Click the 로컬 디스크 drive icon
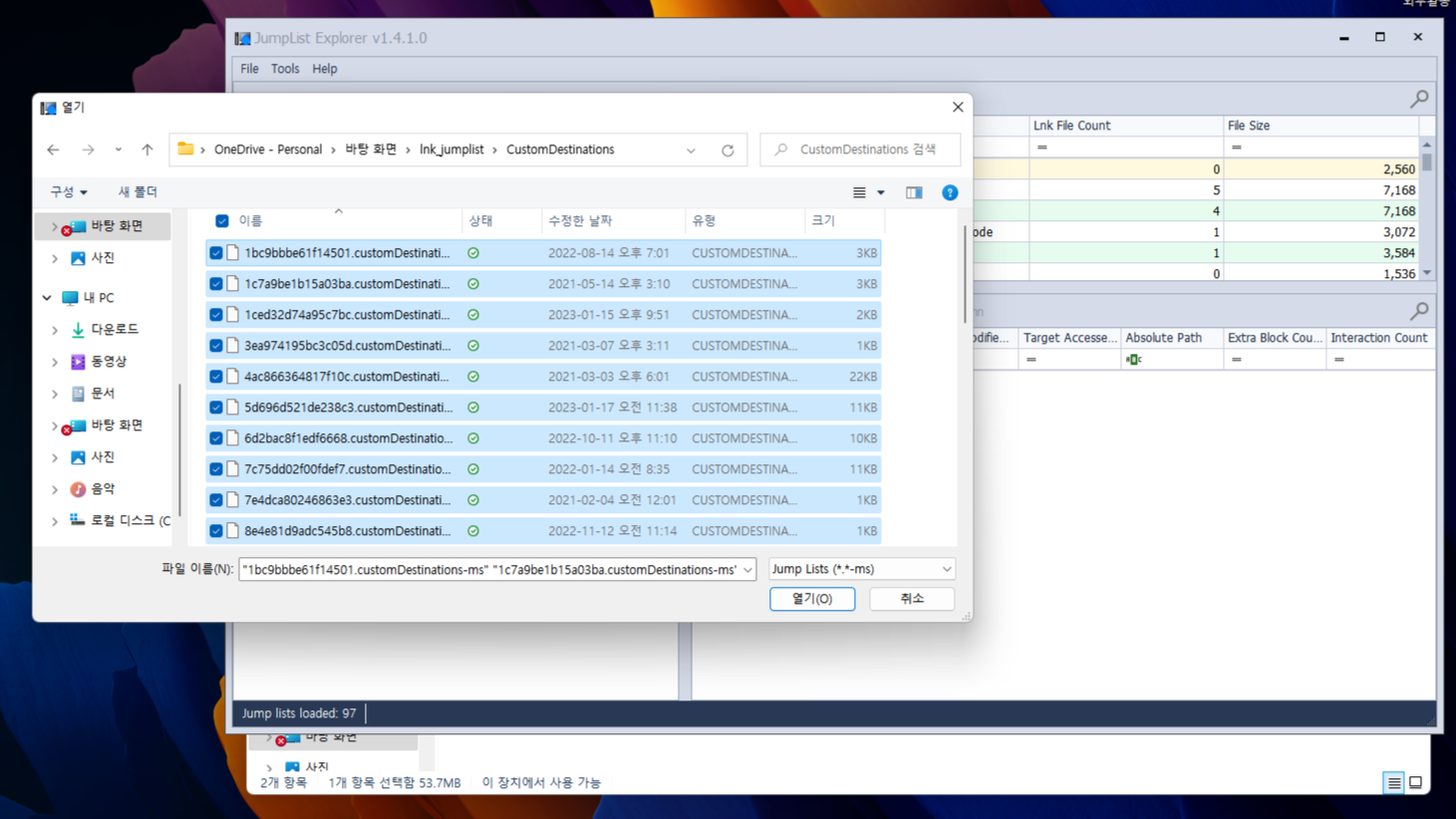The image size is (1456, 819). [78, 520]
